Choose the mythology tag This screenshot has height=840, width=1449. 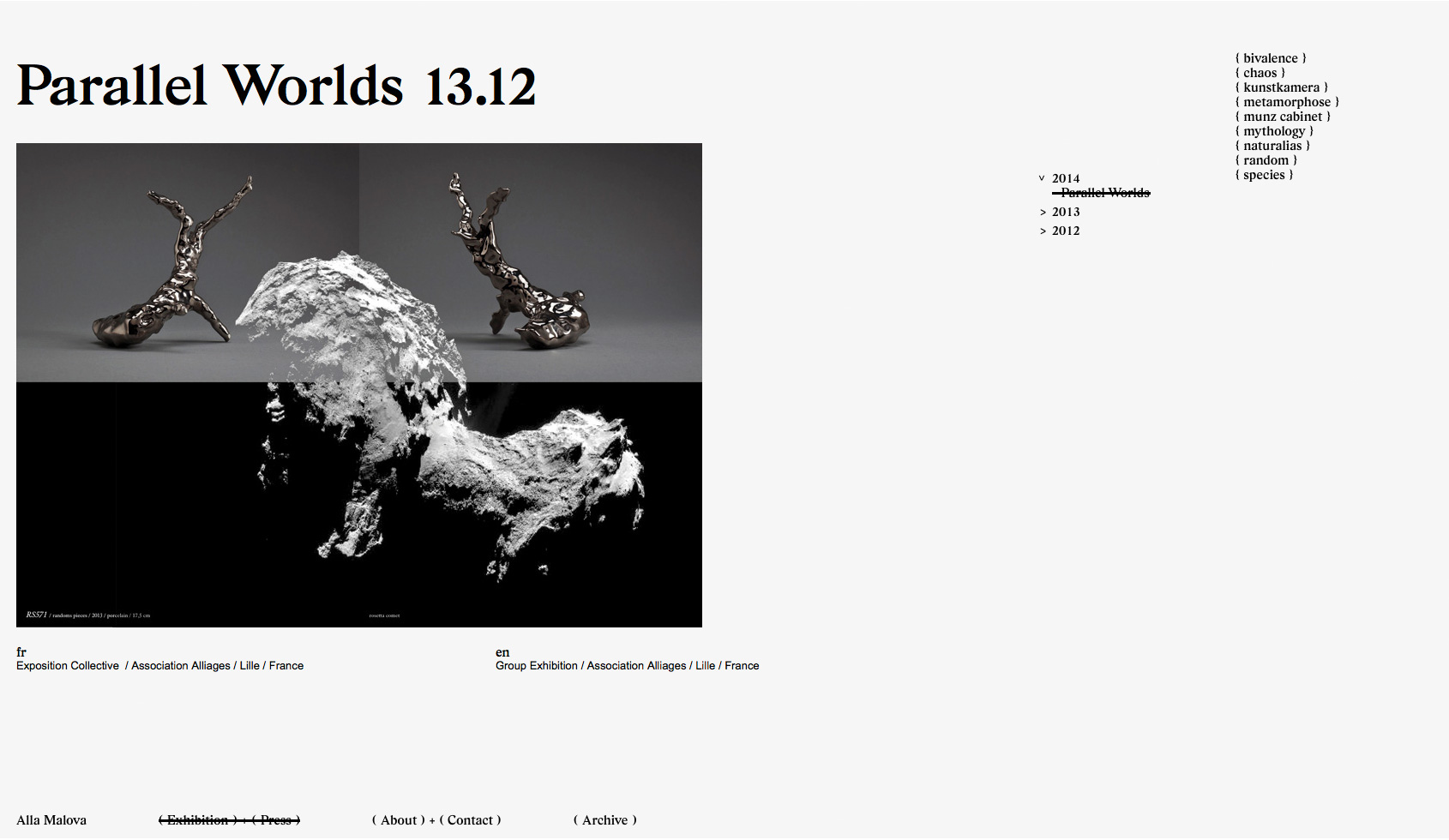[1273, 131]
